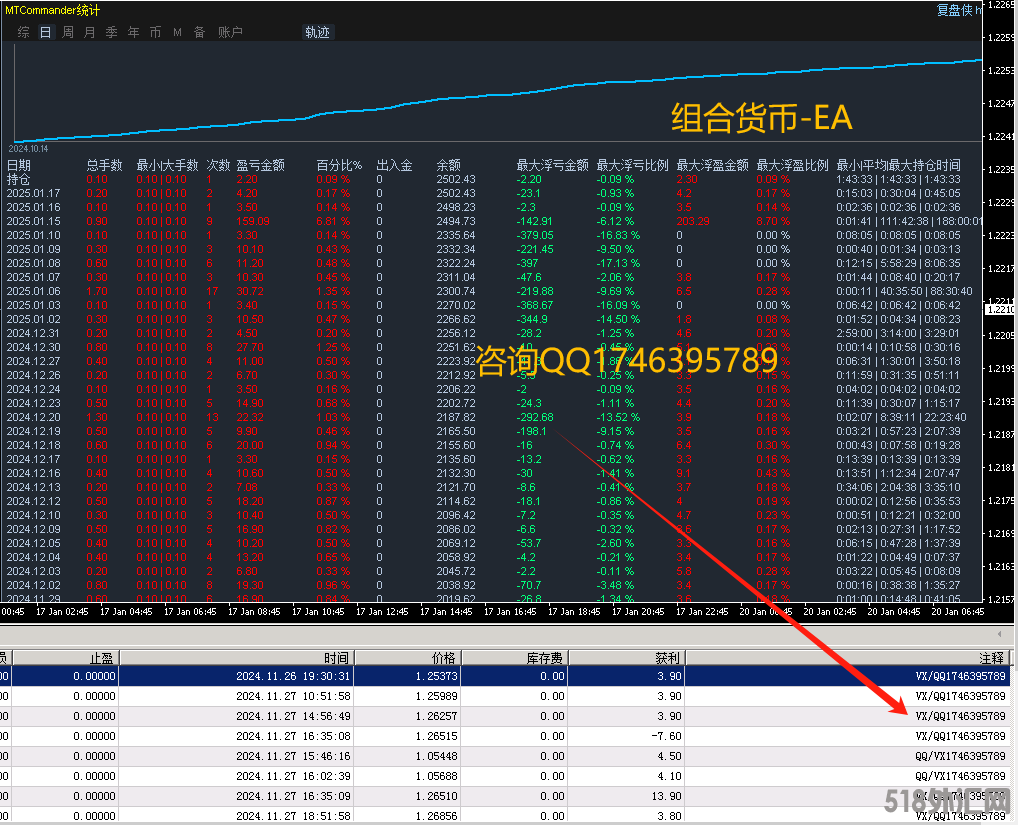
Task: Click the 库存费 column header
Action: pyautogui.click(x=514, y=658)
